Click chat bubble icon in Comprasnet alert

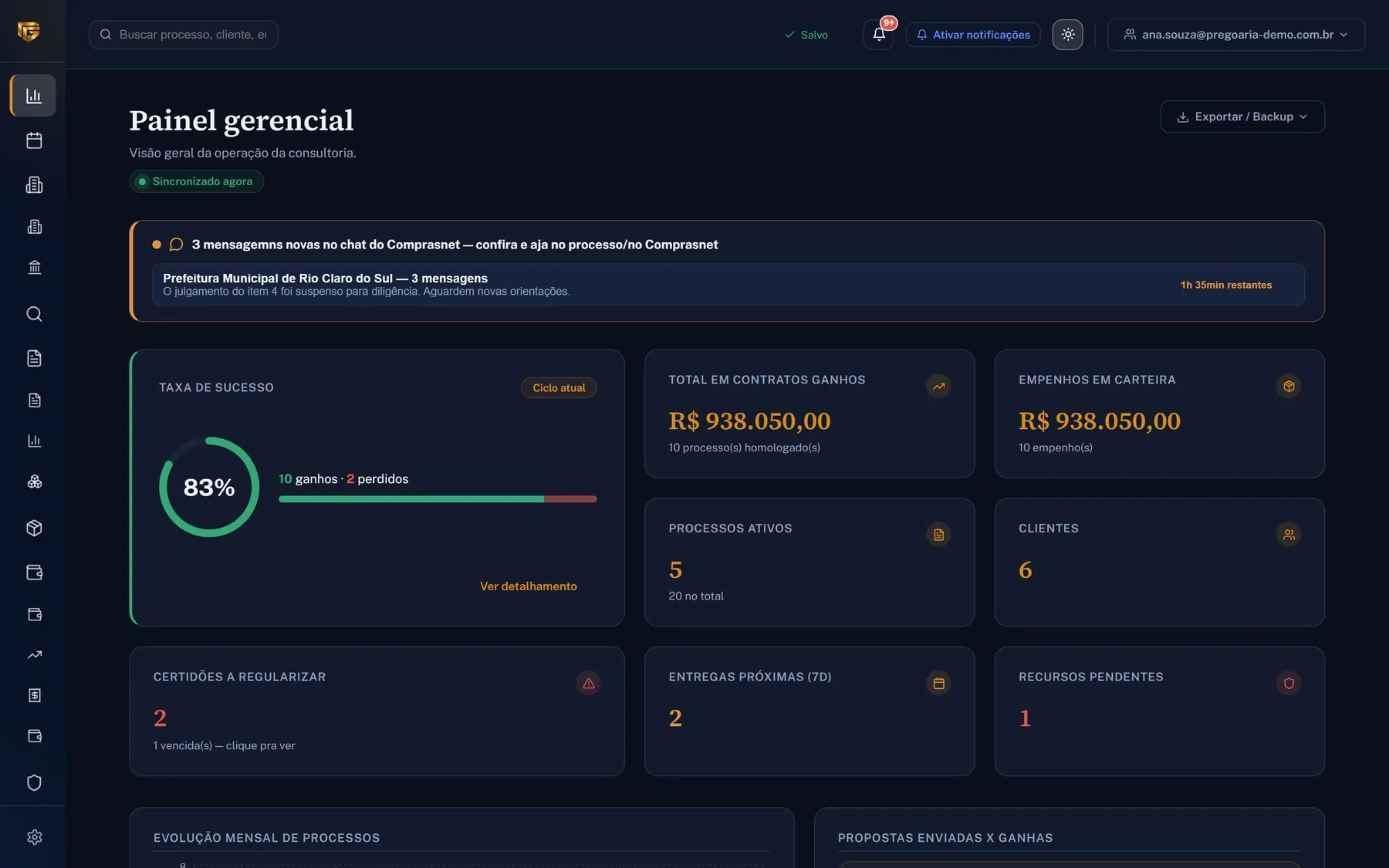tap(176, 245)
